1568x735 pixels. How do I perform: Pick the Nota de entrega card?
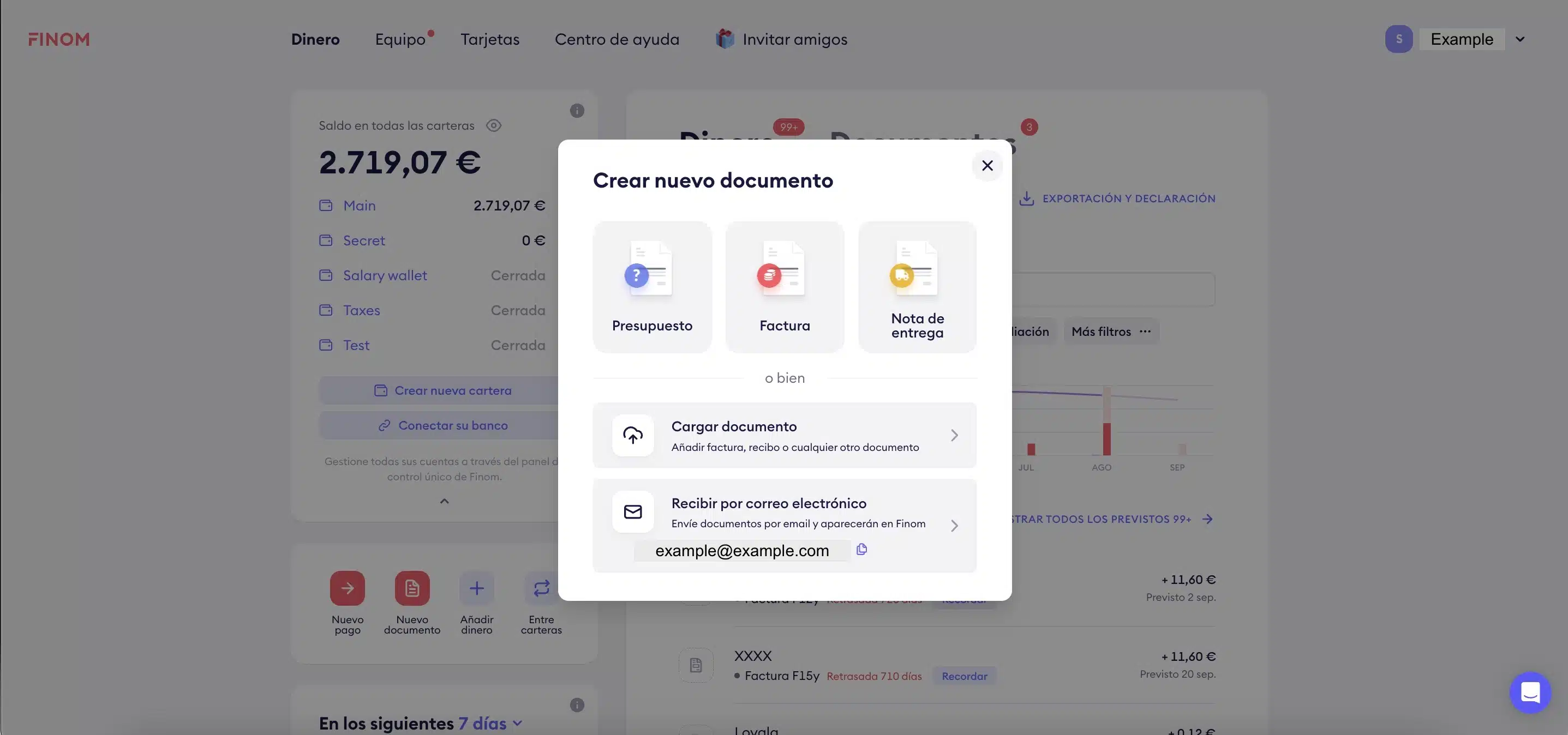[917, 287]
